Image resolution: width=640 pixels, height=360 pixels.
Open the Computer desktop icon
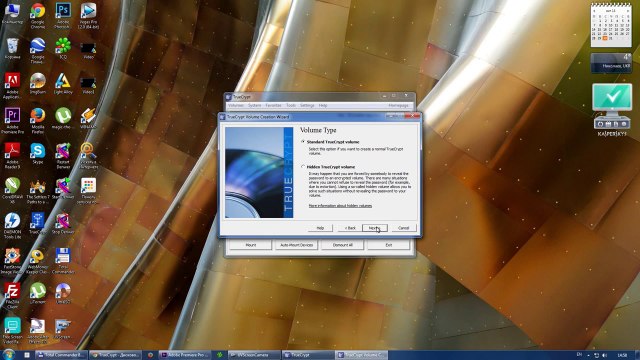click(12, 13)
